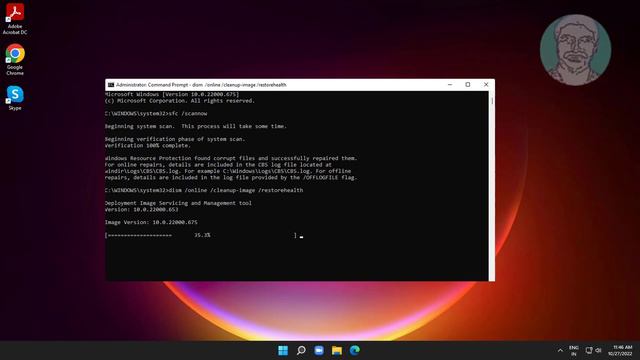Switch the ENG IN input language
Screen dimensions: 640x360
[x=573, y=351]
